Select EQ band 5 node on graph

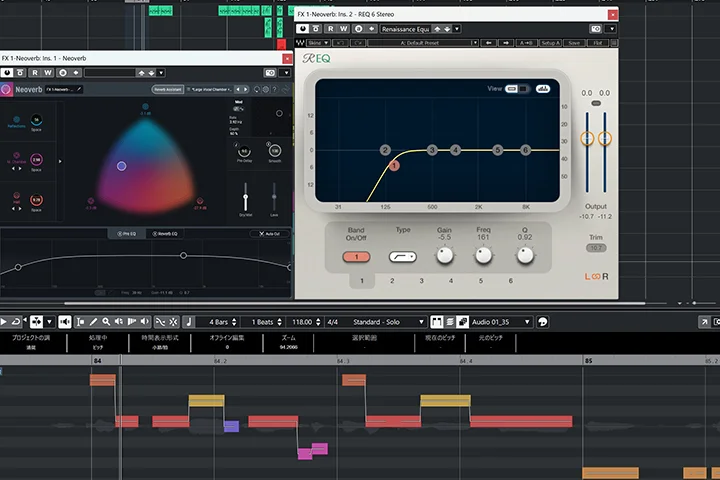pos(497,150)
